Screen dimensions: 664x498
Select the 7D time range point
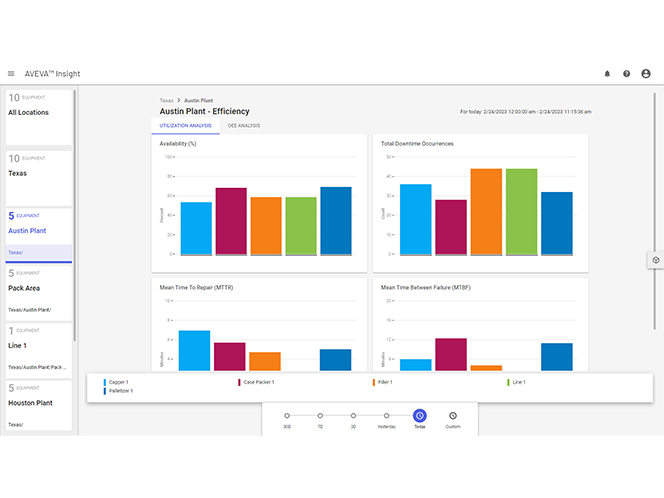coord(320,415)
